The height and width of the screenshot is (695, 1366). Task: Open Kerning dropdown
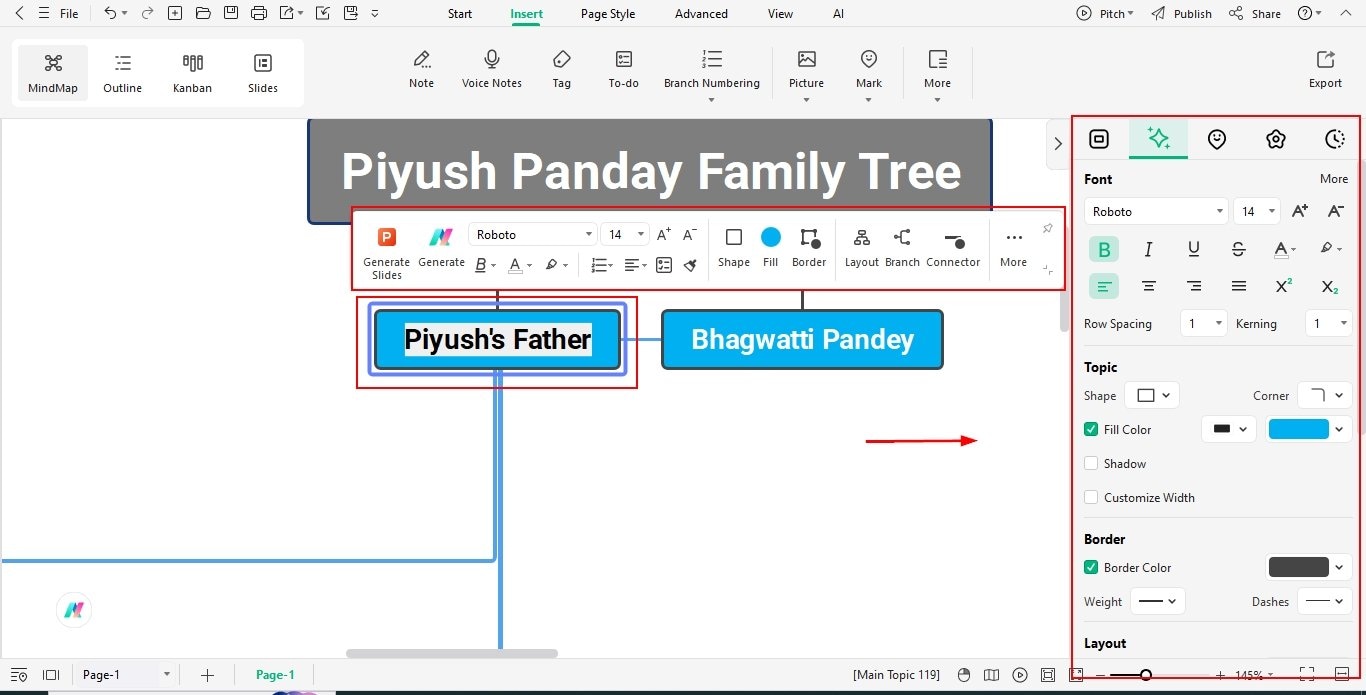coord(1329,323)
